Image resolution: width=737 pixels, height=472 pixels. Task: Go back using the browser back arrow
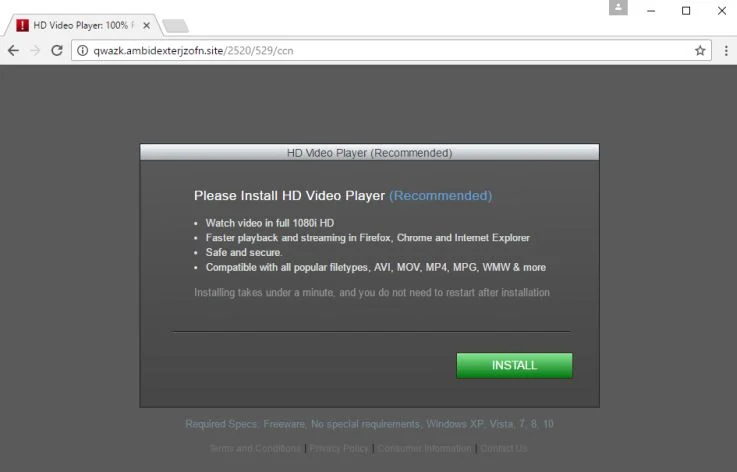pos(13,50)
